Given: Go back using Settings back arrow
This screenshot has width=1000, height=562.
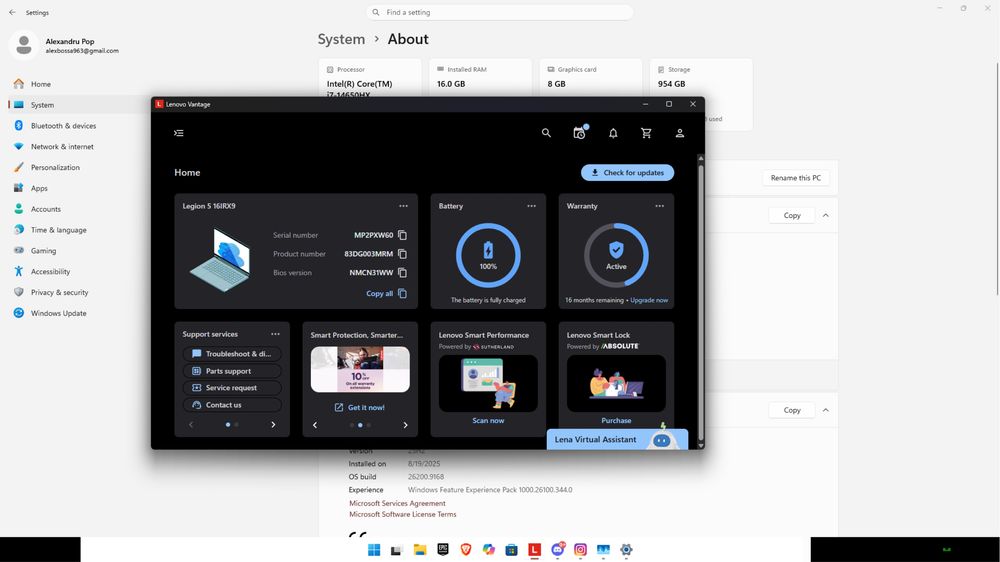Looking at the screenshot, I should pyautogui.click(x=12, y=12).
